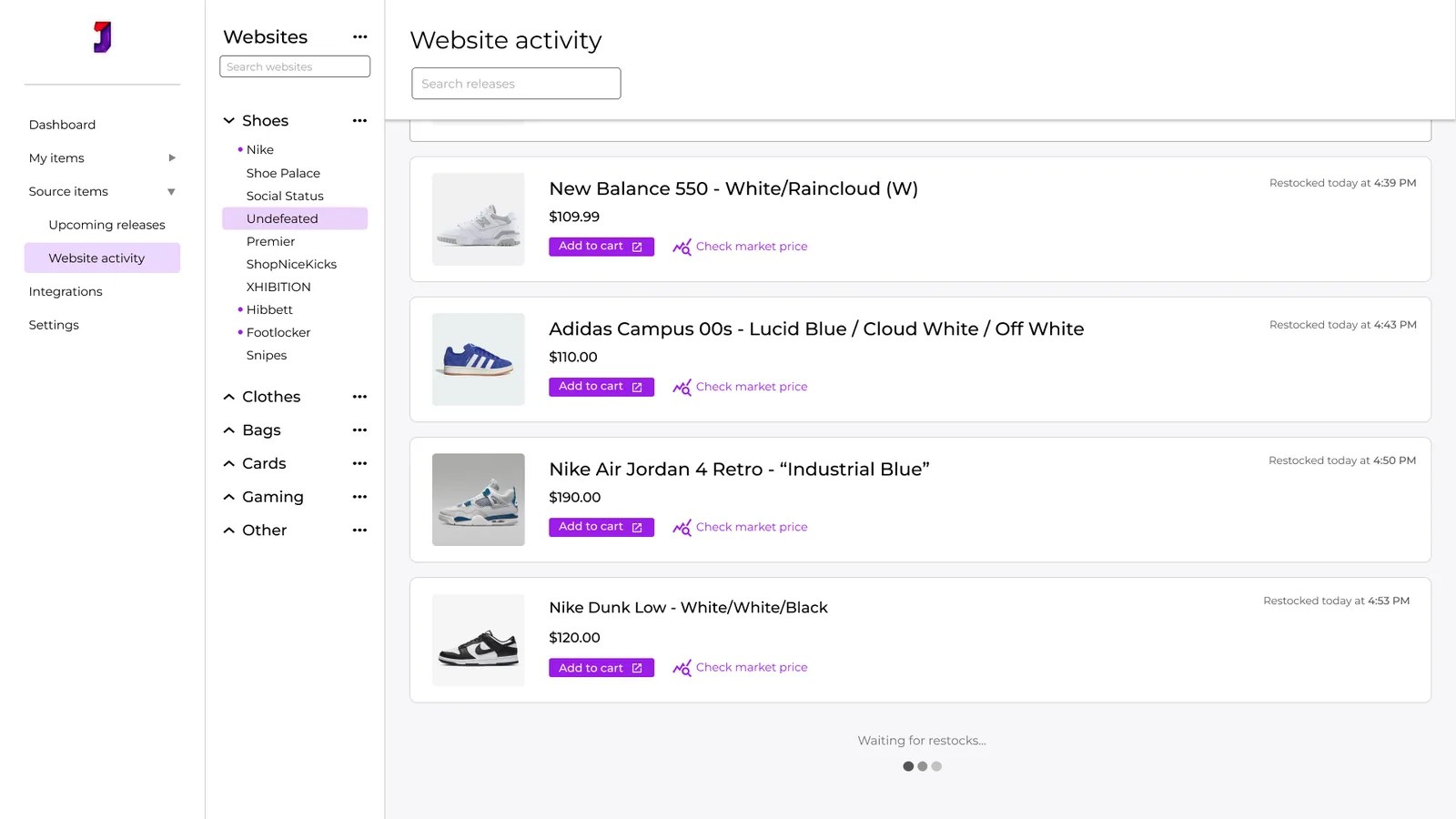Click the $190.00 price text
The height and width of the screenshot is (819, 1456).
[575, 497]
